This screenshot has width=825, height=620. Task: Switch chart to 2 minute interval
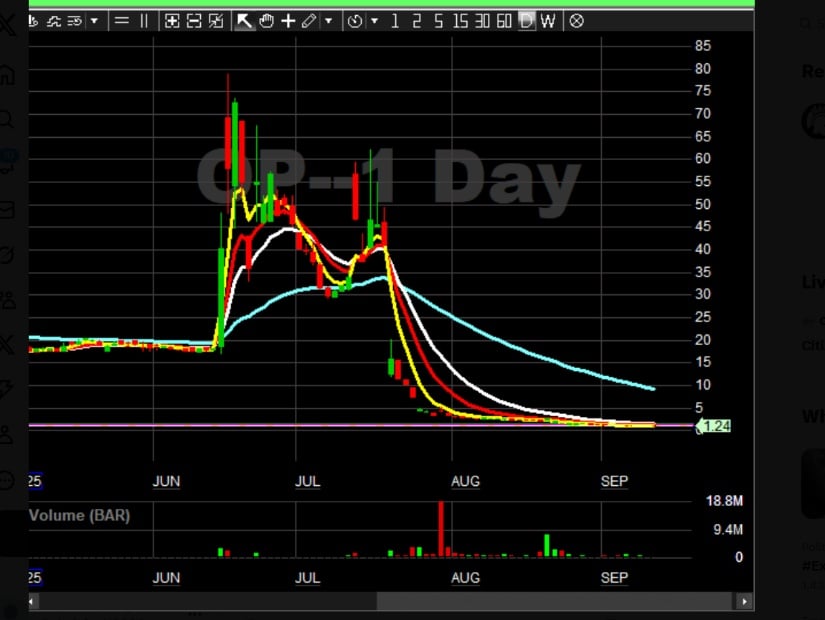[x=417, y=21]
